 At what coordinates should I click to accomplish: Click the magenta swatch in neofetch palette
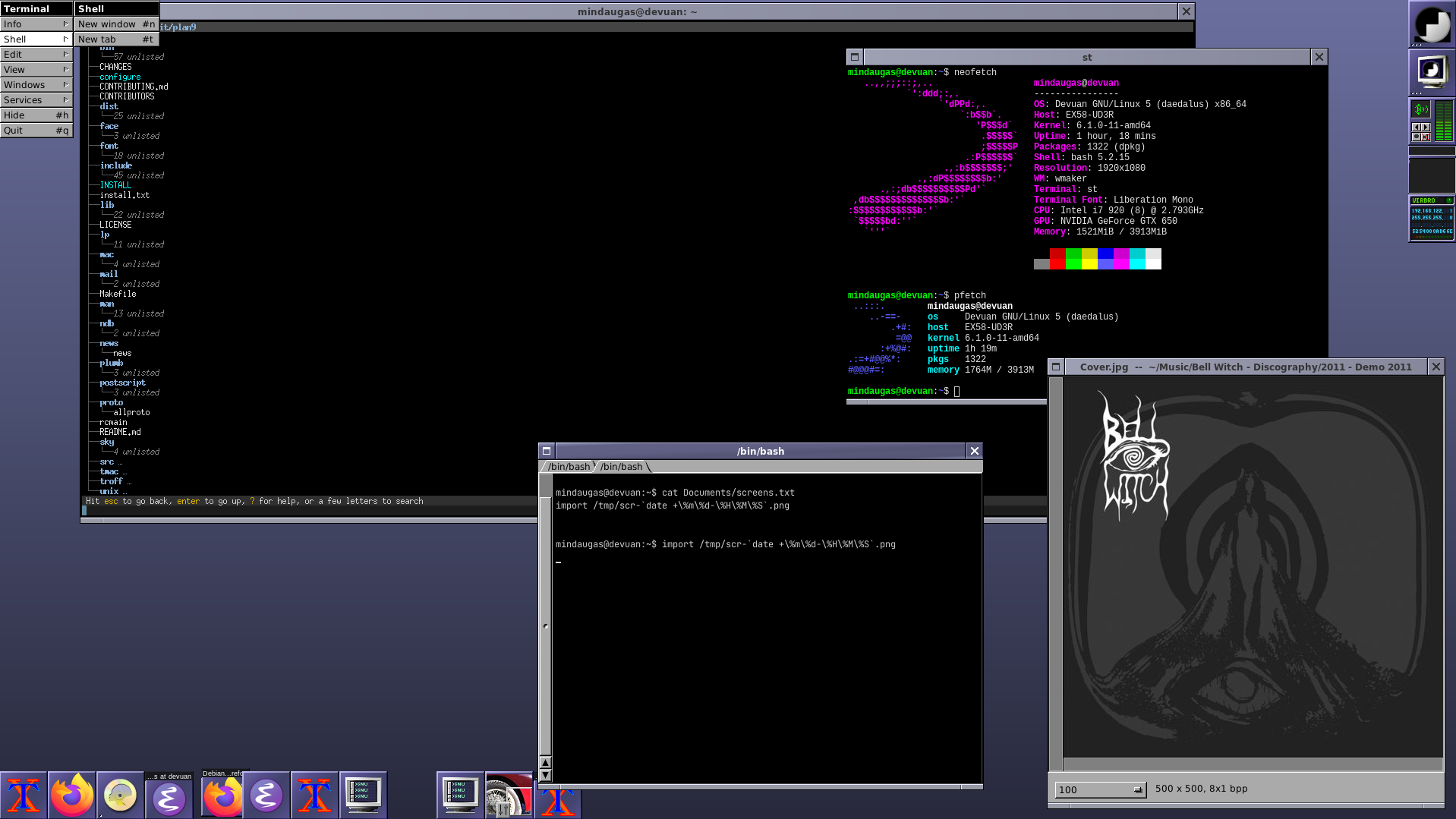(x=1121, y=259)
